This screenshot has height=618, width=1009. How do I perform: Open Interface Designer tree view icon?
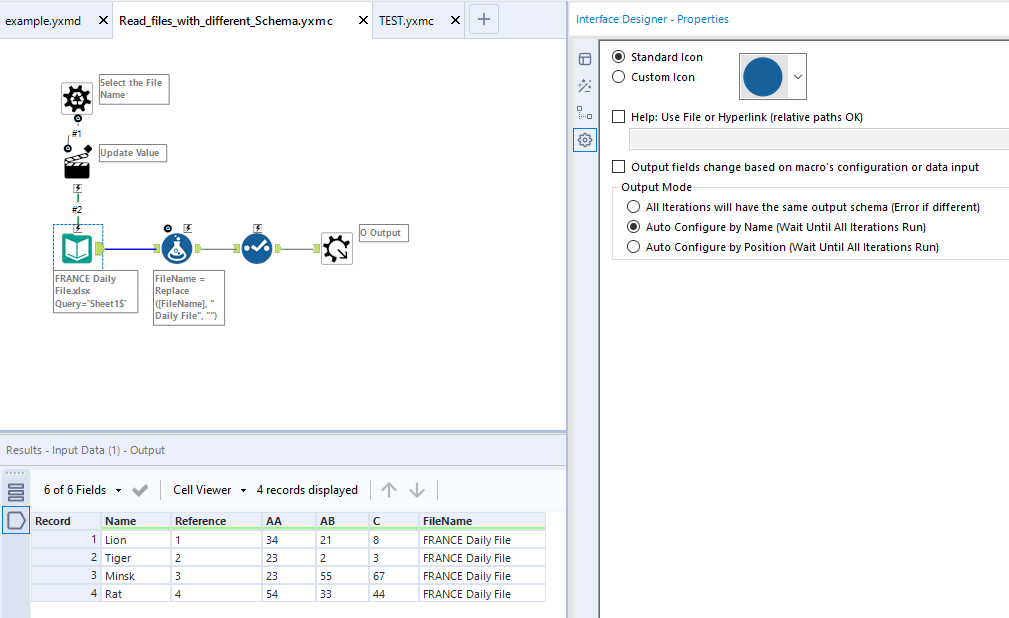point(585,113)
